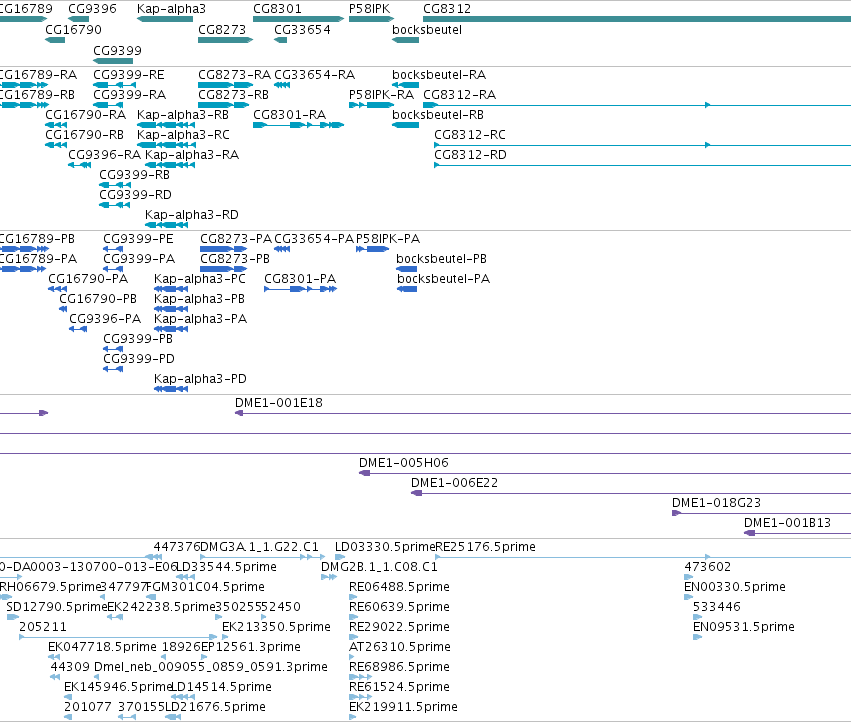
Task: Select protein CG9396-PA
Action: point(105,319)
